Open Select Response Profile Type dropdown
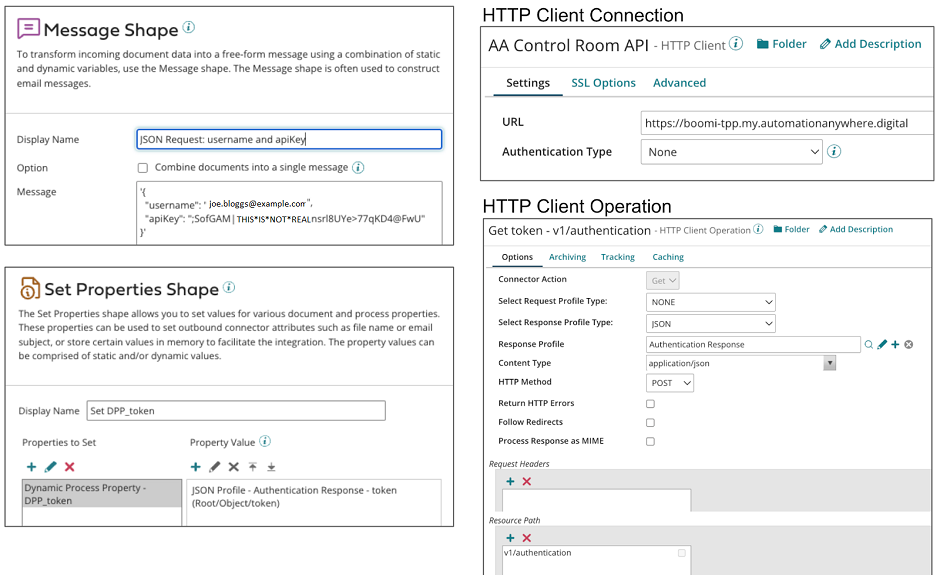This screenshot has height=575, width=940. [711, 323]
